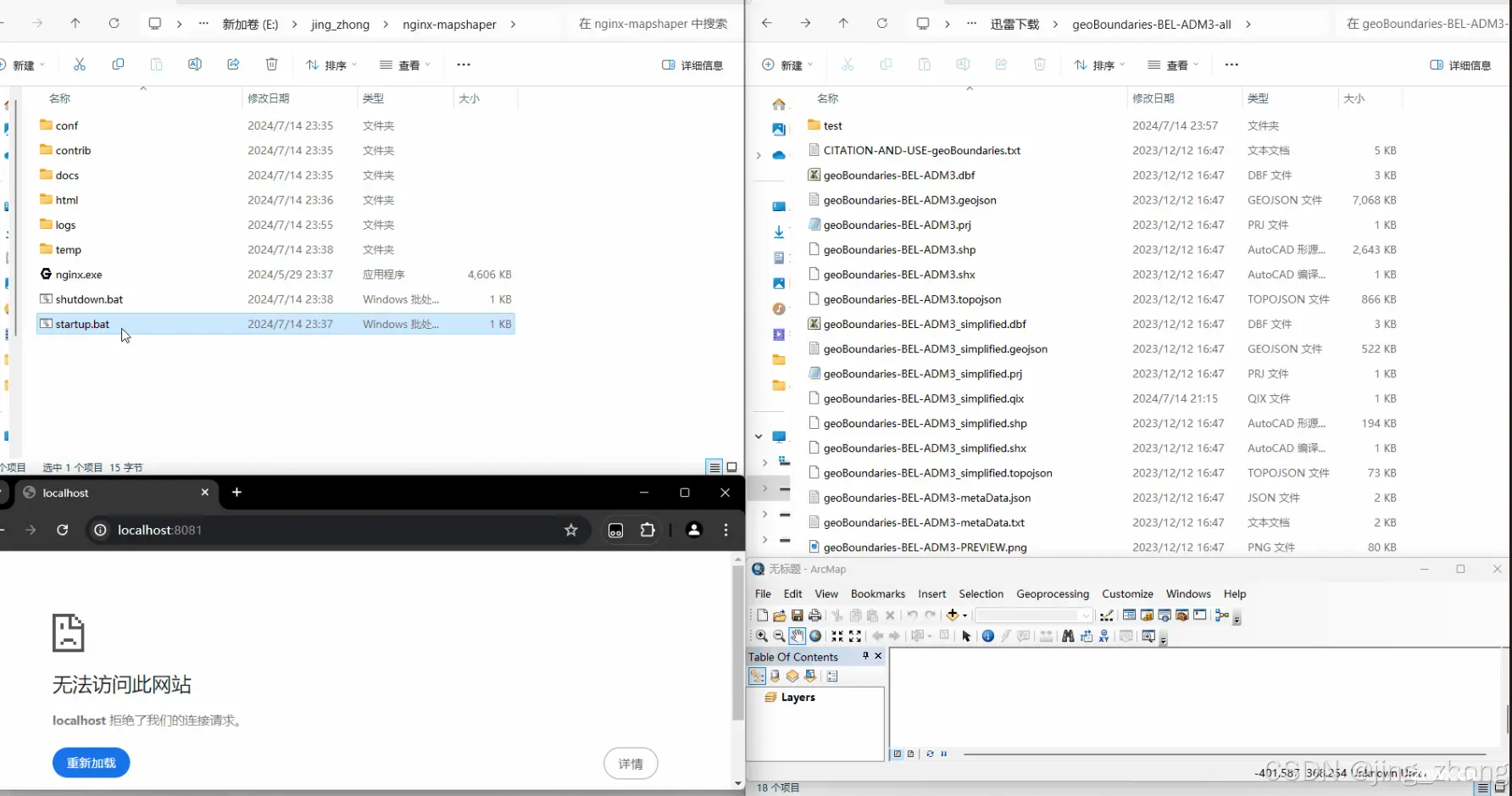Click the Add Data plus icon in ArcMap
The height and width of the screenshot is (796, 1512).
click(x=952, y=615)
